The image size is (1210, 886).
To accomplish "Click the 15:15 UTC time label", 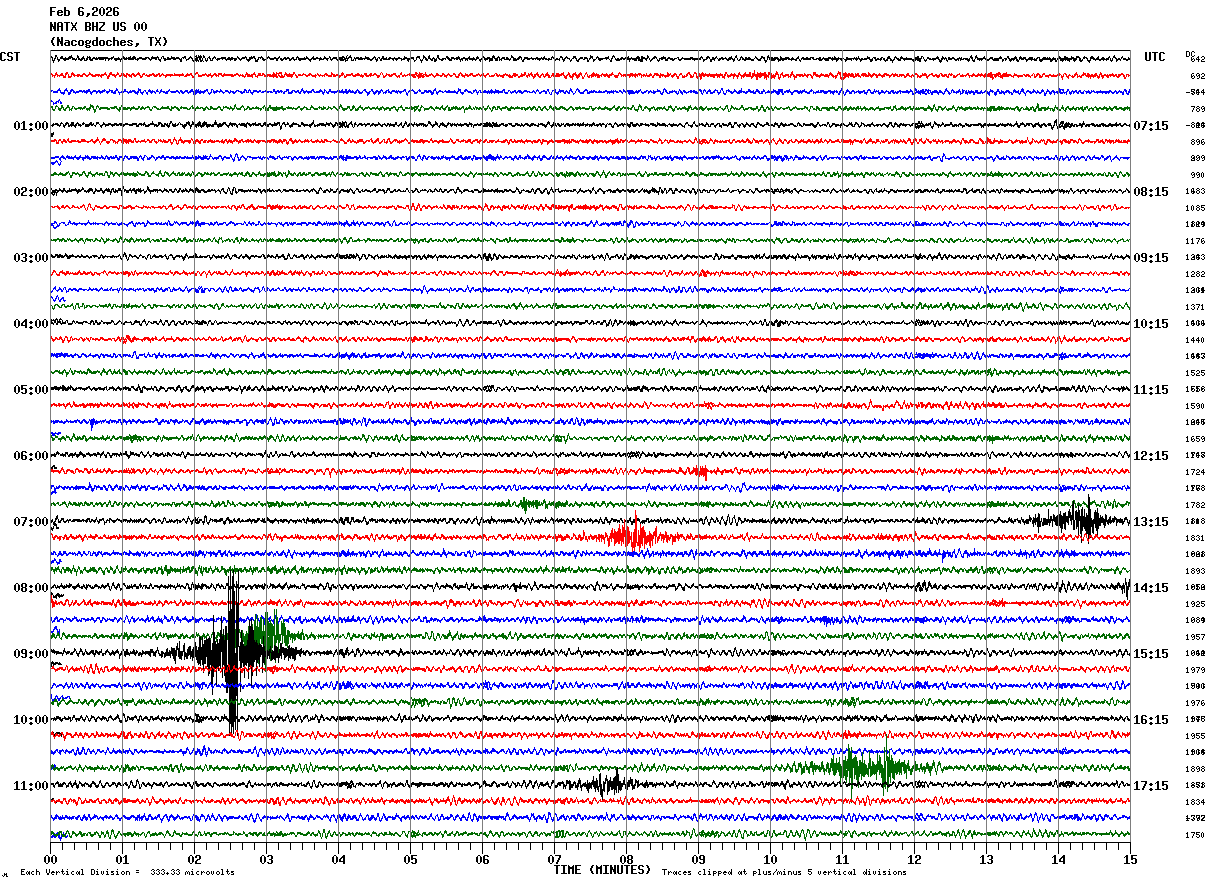I will click(1151, 654).
